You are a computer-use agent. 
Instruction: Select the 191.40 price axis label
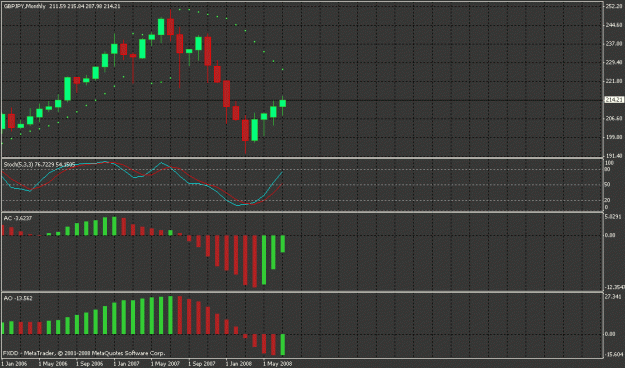tap(614, 156)
